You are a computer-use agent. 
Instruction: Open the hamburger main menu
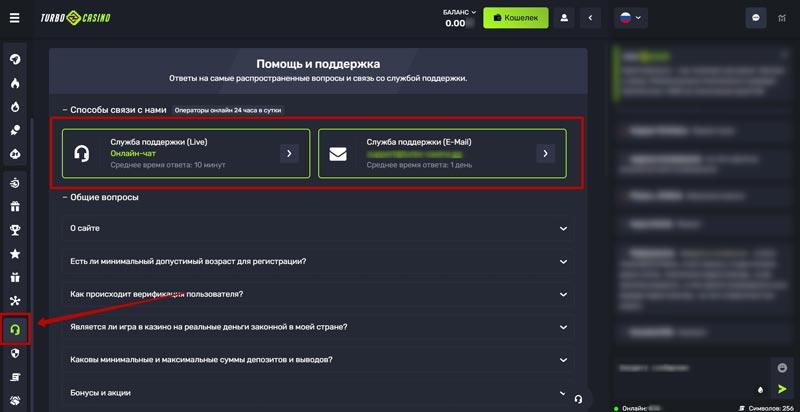pos(14,18)
